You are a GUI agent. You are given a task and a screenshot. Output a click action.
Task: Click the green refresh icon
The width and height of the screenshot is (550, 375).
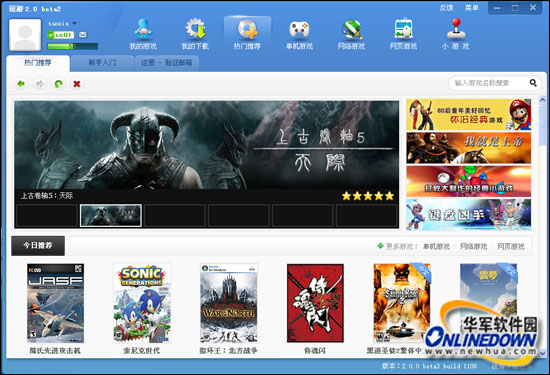click(x=59, y=83)
